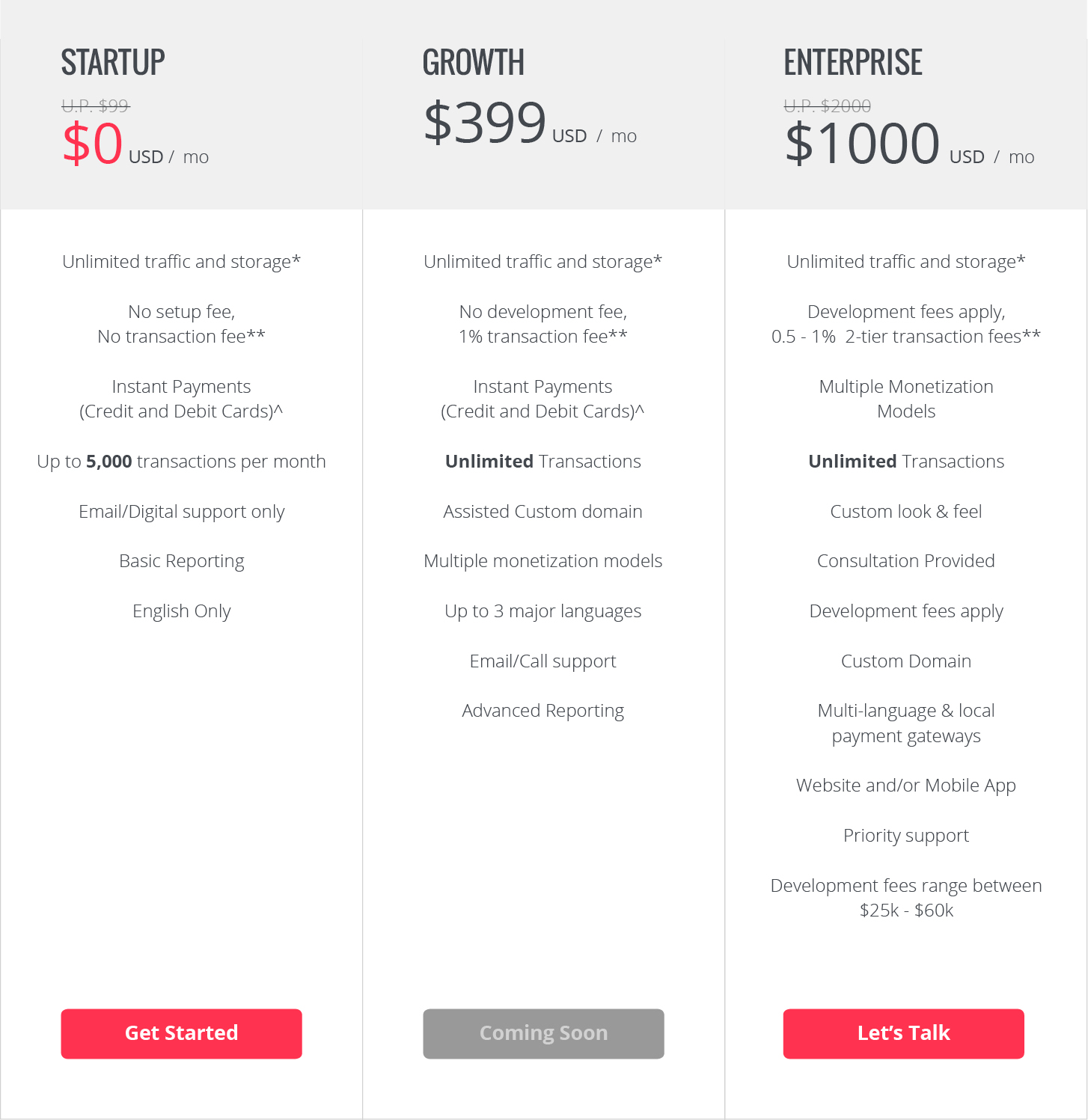The image size is (1088, 1120).
Task: Select the GROWTH plan heading
Action: tap(473, 62)
